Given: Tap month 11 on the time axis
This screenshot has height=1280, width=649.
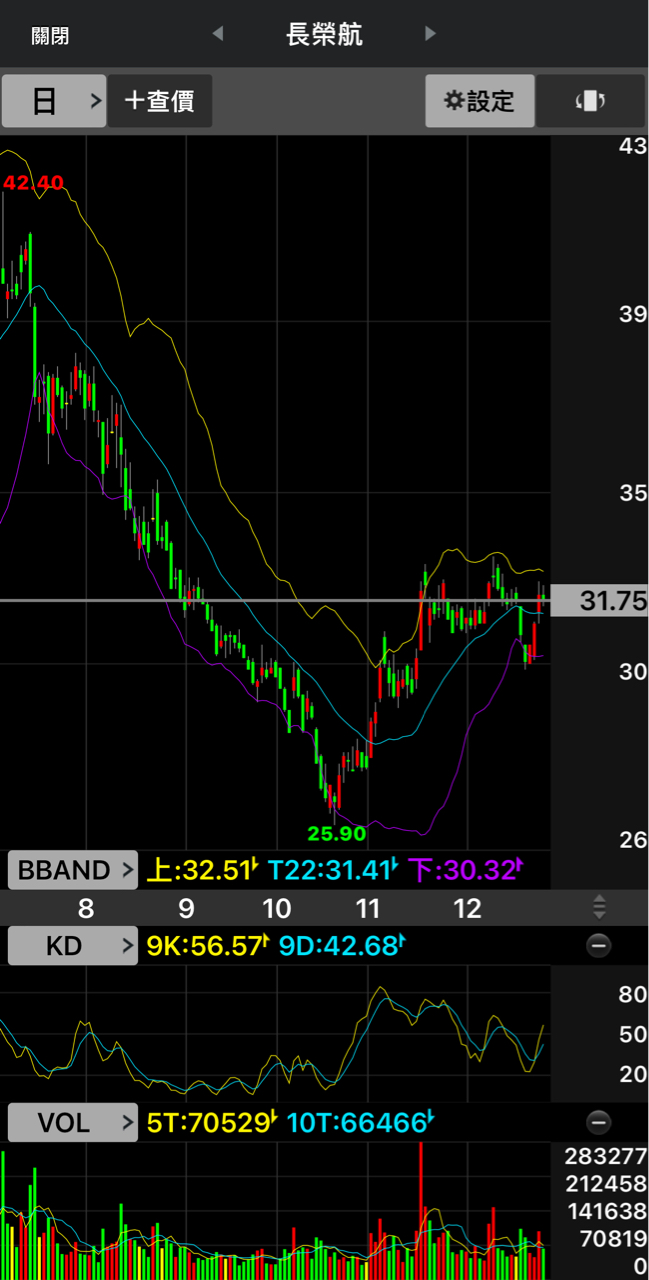Looking at the screenshot, I should click(368, 908).
